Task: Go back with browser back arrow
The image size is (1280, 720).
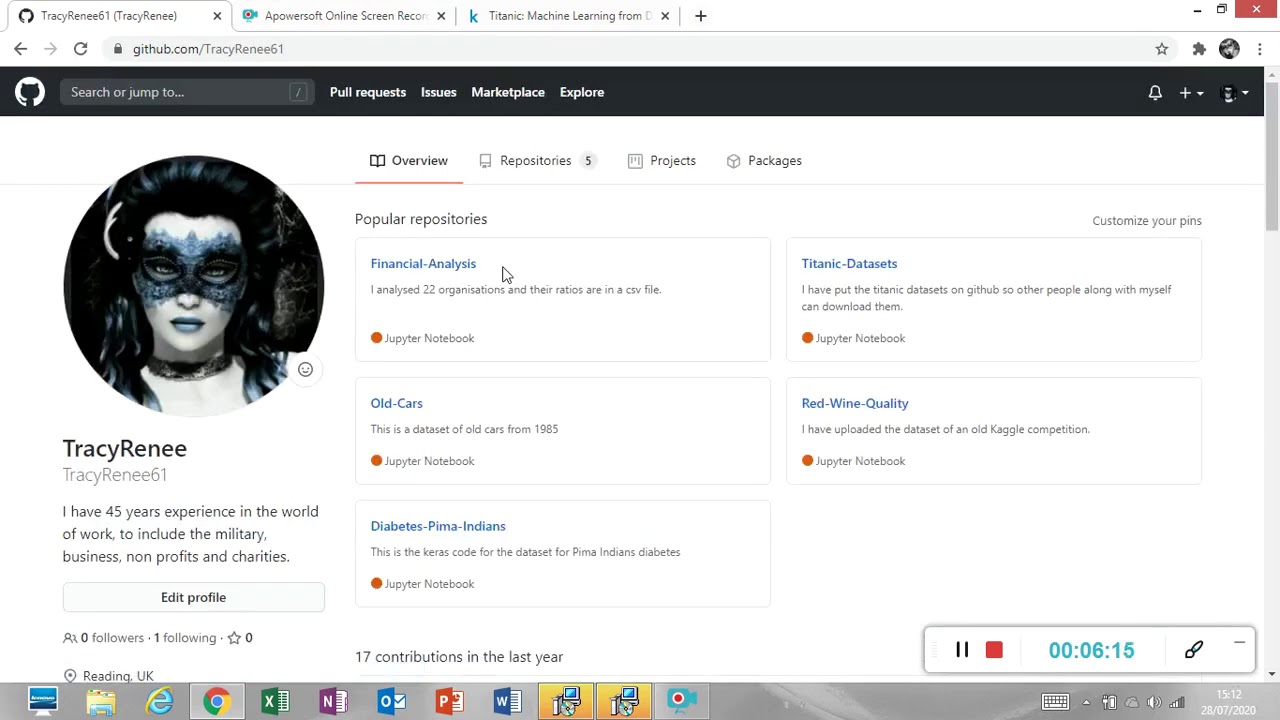Action: click(x=21, y=49)
